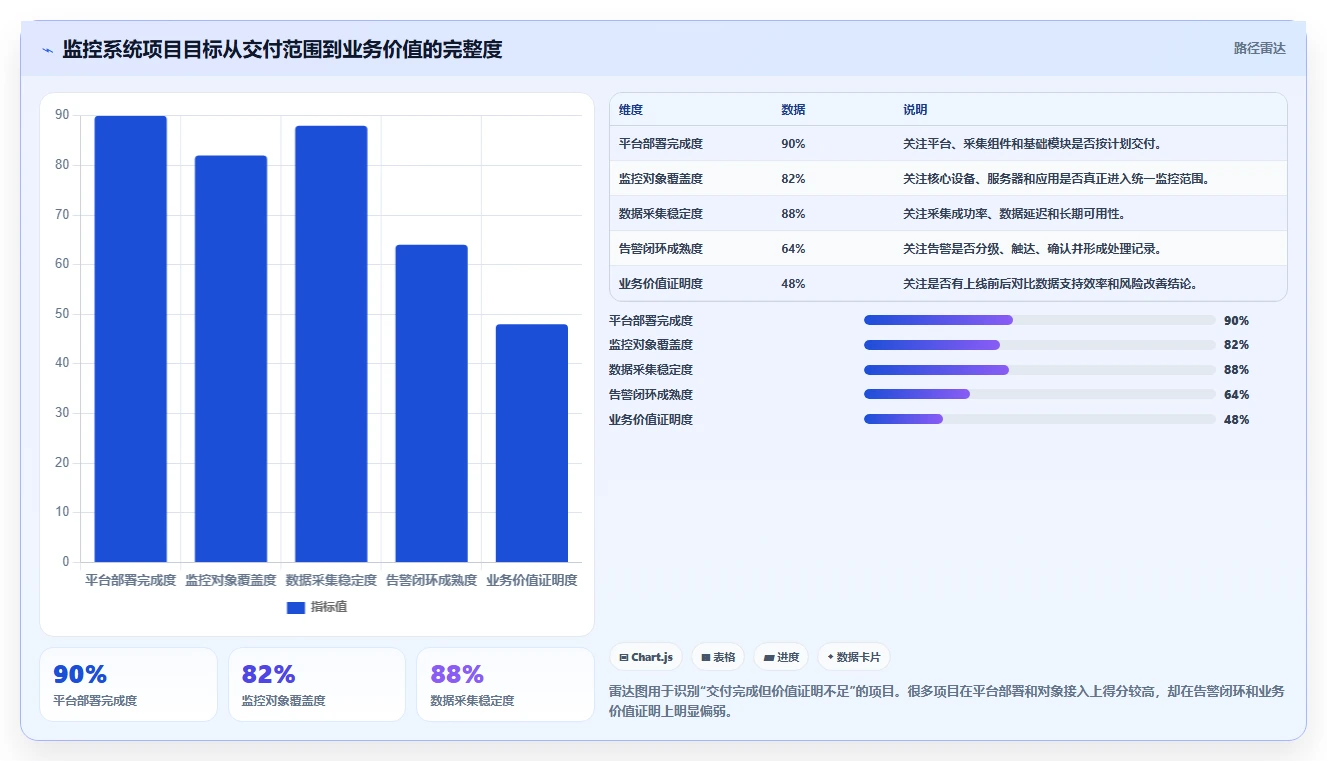Click the 50 tick on the y-axis
This screenshot has height=761, width=1327.
[62, 314]
